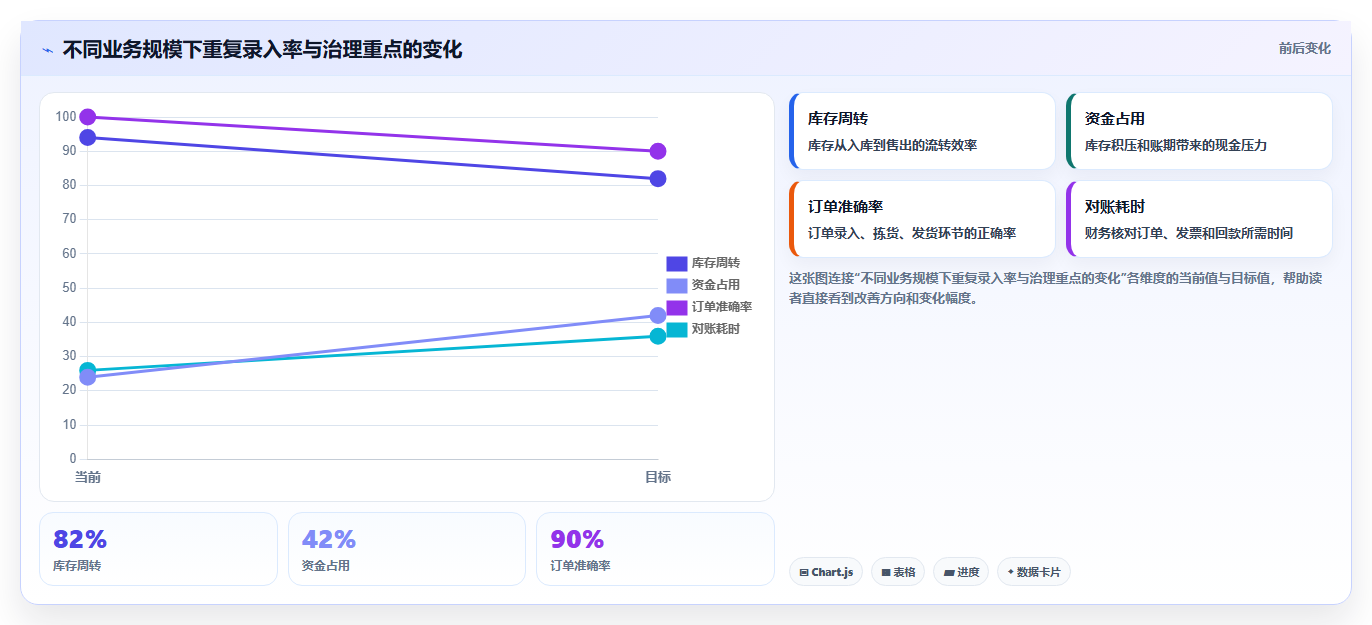1372x625 pixels.
Task: Toggle the 库存周转 legend color box
Action: pyautogui.click(x=677, y=263)
